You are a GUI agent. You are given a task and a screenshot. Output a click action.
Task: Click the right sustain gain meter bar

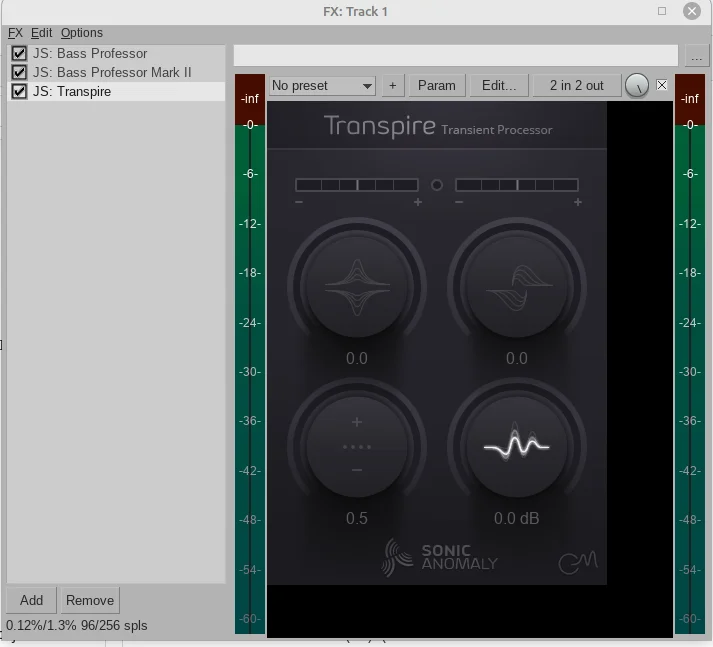click(x=517, y=185)
